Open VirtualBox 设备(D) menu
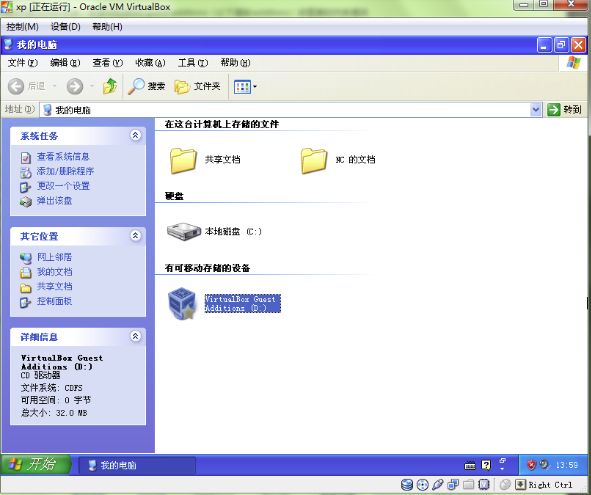591x495 pixels. 66,27
